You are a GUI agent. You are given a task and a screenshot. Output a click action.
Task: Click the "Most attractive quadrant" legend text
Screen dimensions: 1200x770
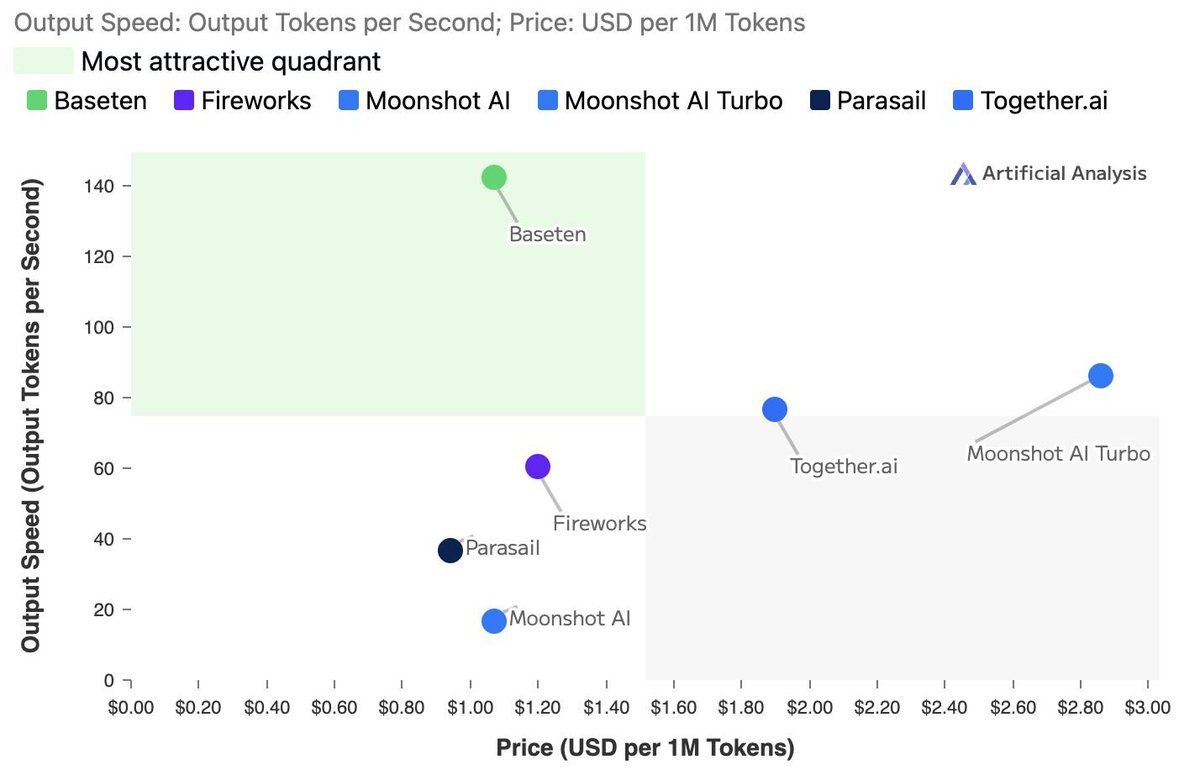pos(231,62)
